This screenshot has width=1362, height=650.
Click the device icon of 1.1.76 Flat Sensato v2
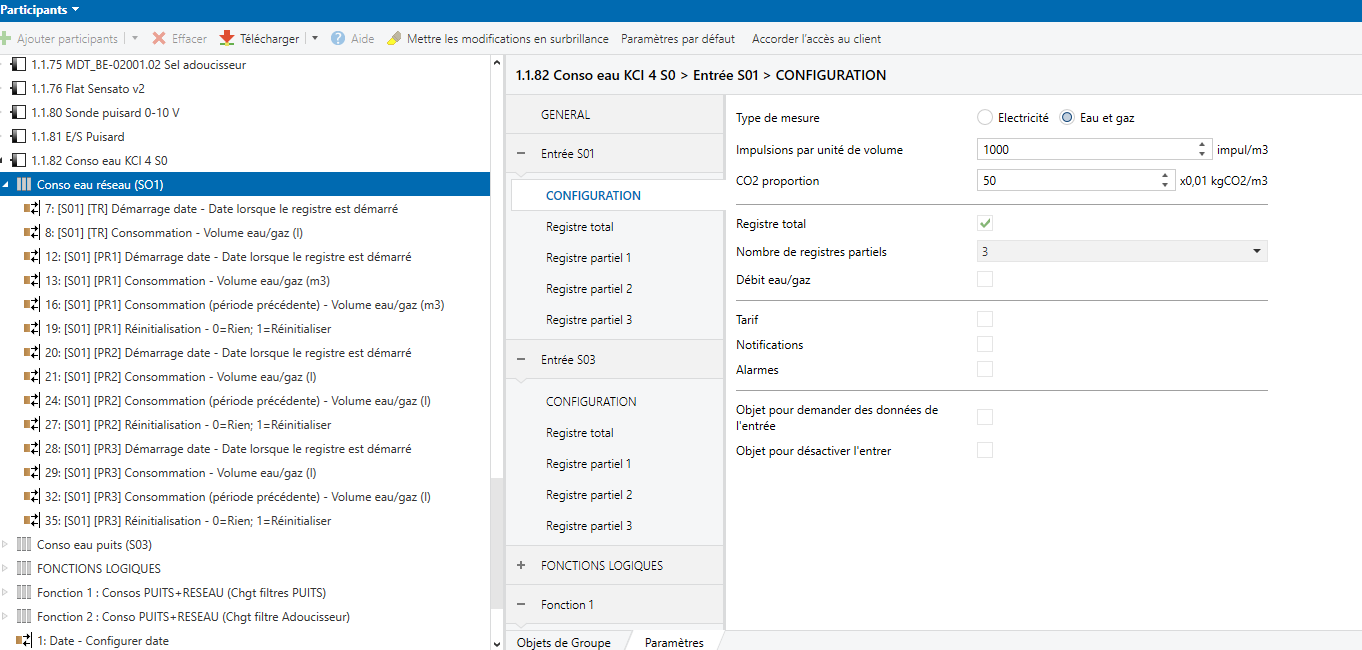coord(17,88)
